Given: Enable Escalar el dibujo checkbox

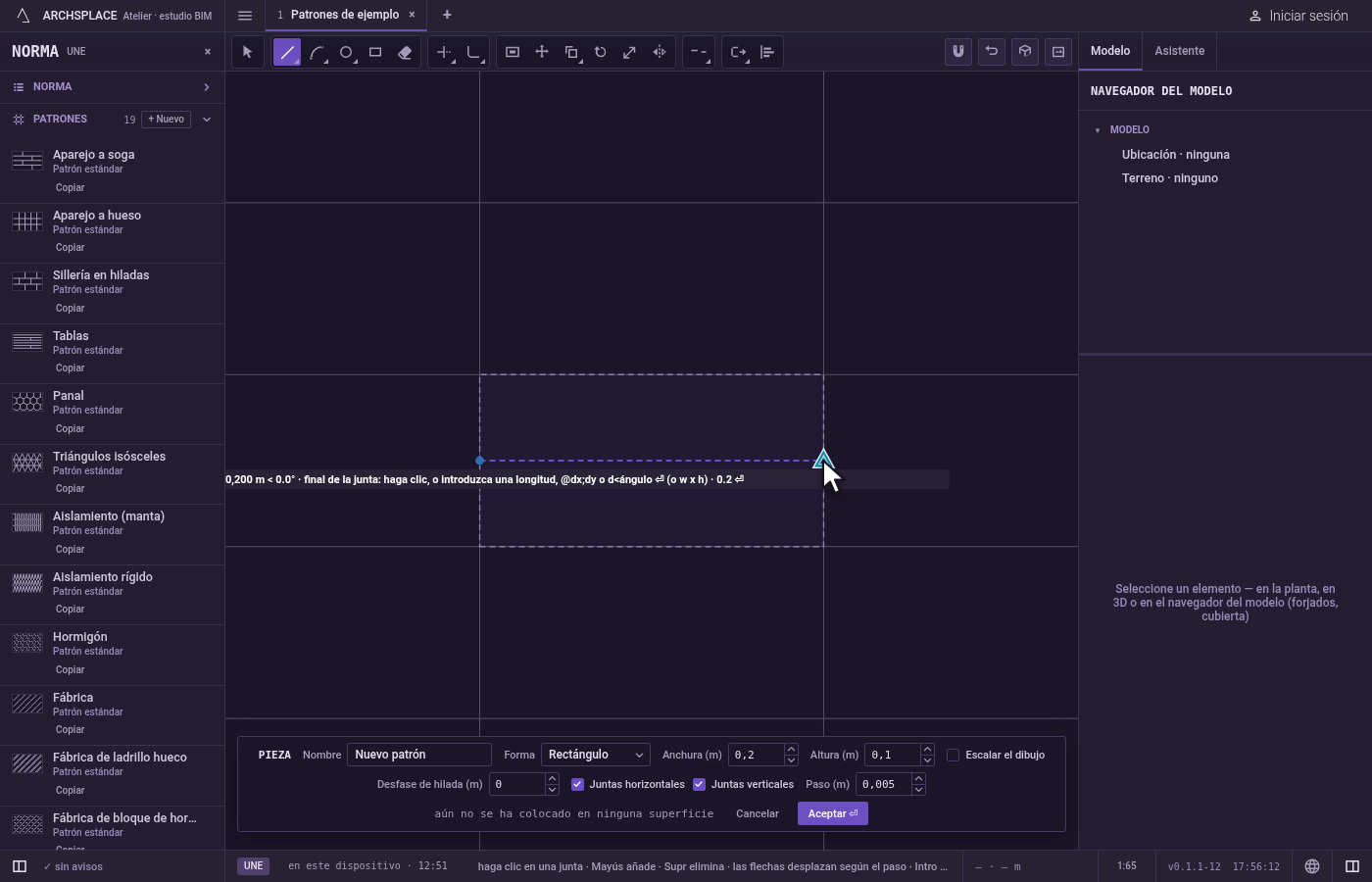Looking at the screenshot, I should coord(953,755).
